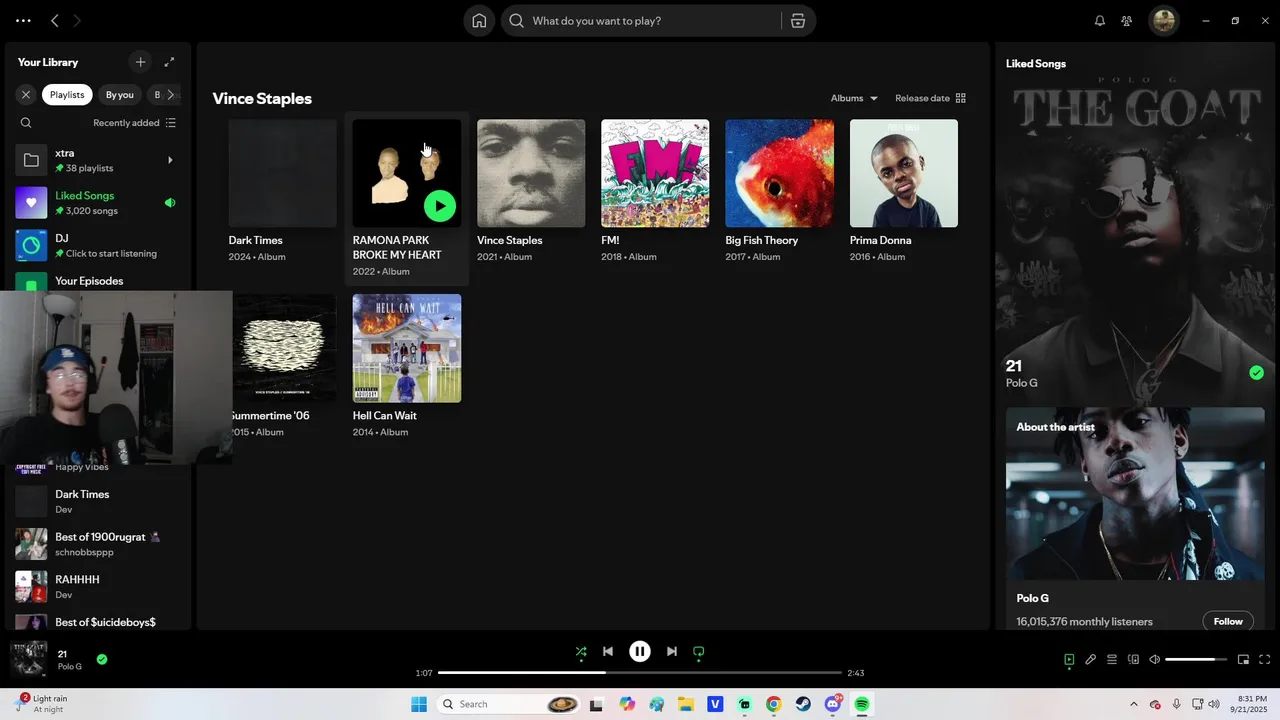Select the By you filter chip
The image size is (1280, 720).
click(120, 95)
